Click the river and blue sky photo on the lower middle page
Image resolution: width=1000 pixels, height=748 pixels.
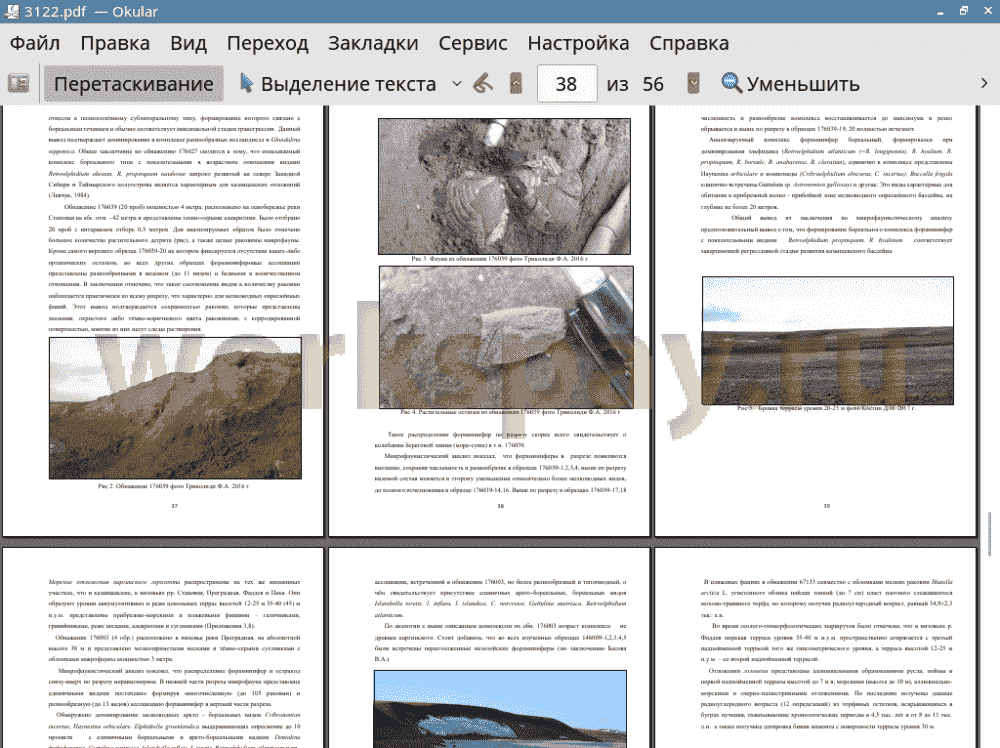pos(500,708)
